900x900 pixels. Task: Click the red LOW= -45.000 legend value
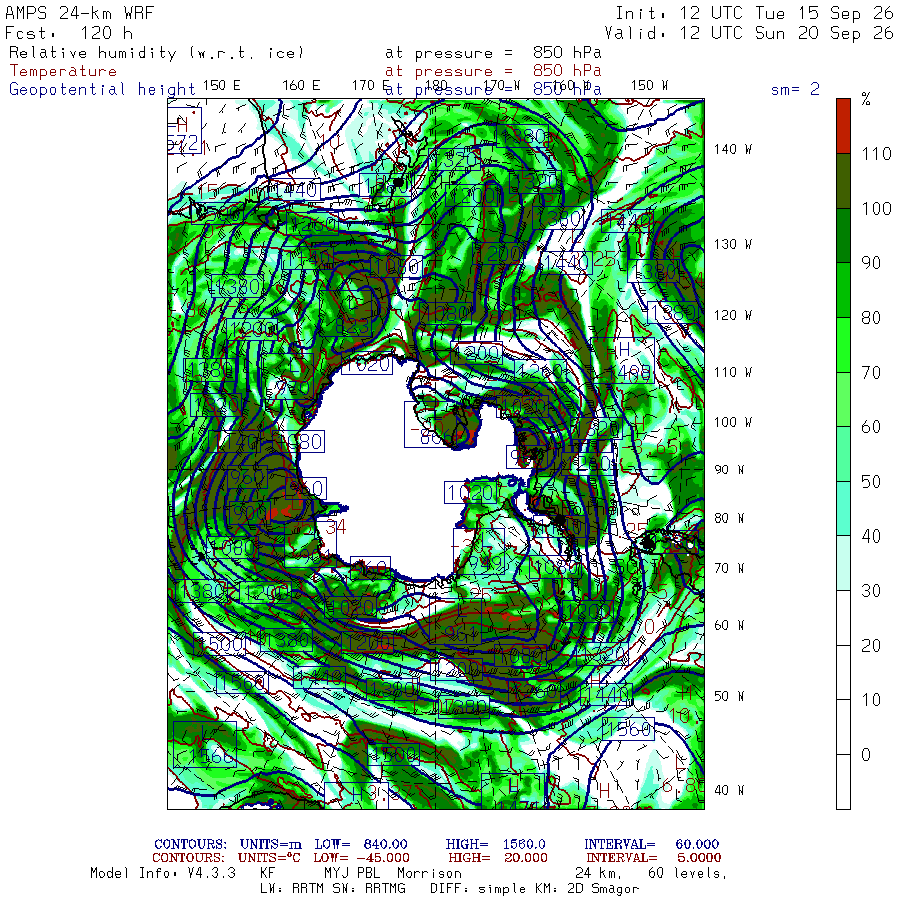[x=362, y=858]
